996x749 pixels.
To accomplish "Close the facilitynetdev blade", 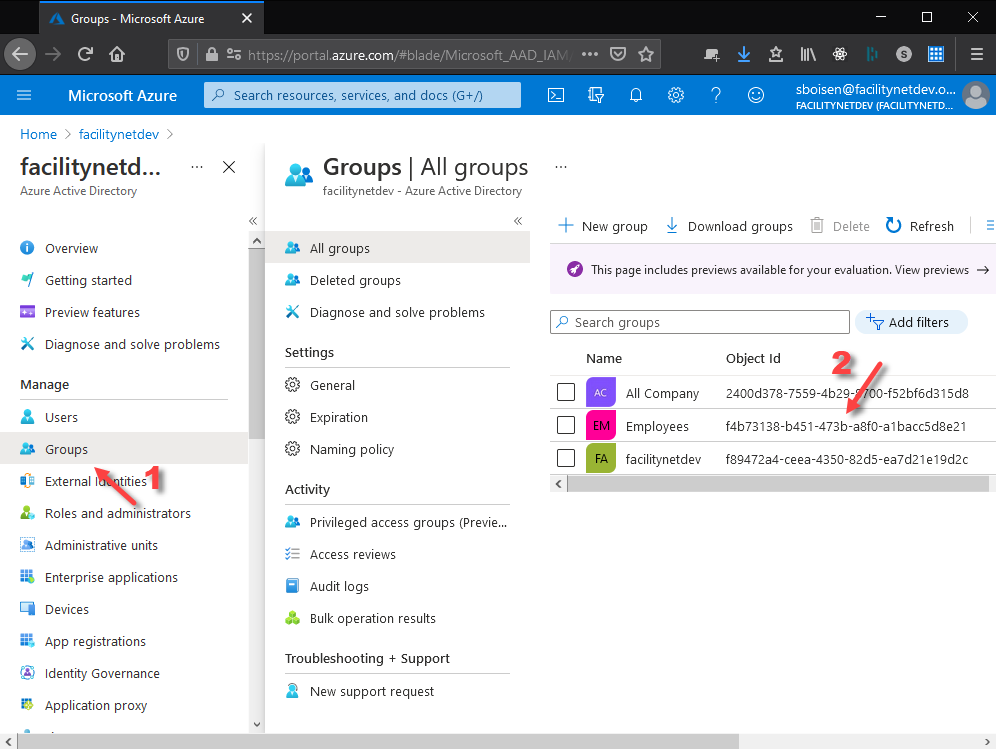I will 229,167.
